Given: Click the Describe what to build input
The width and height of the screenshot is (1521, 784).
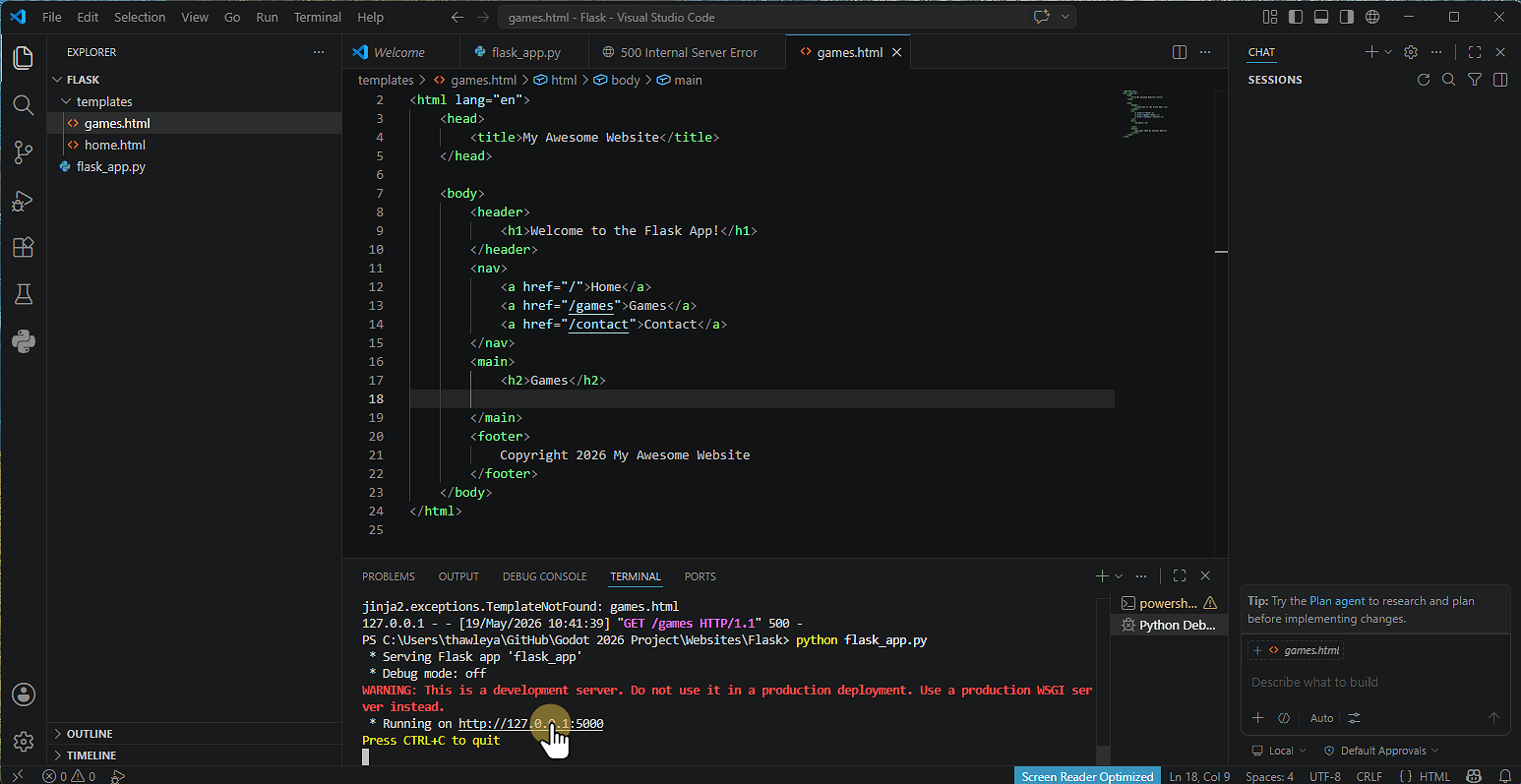Looking at the screenshot, I should click(1374, 682).
